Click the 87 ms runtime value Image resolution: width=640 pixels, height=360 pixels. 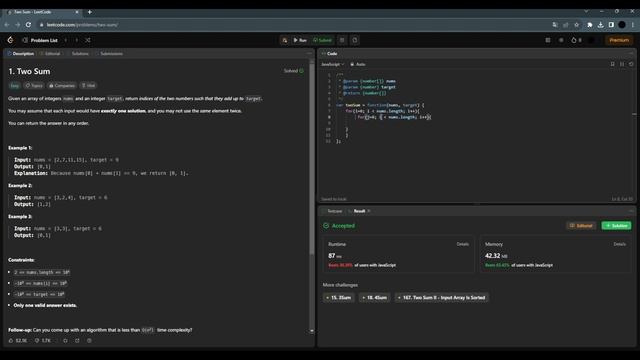coord(335,256)
